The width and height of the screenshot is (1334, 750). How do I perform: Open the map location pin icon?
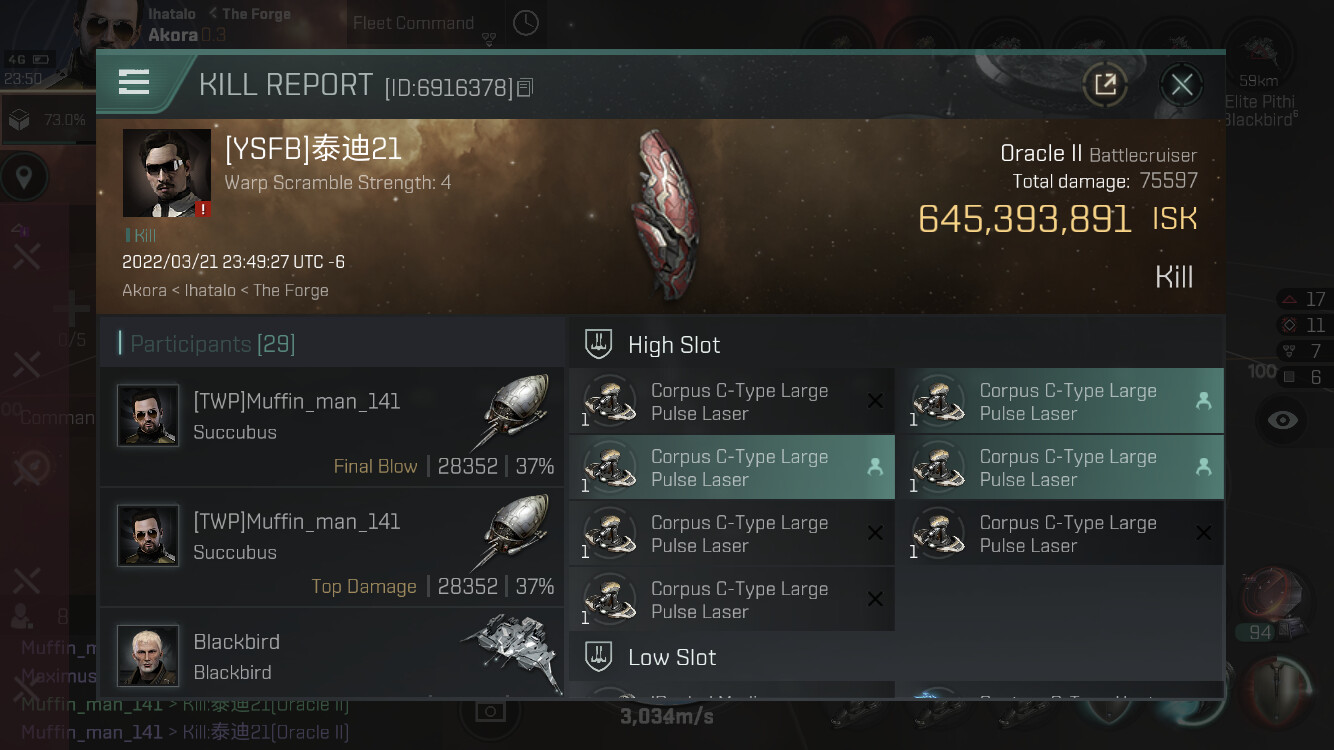click(24, 179)
